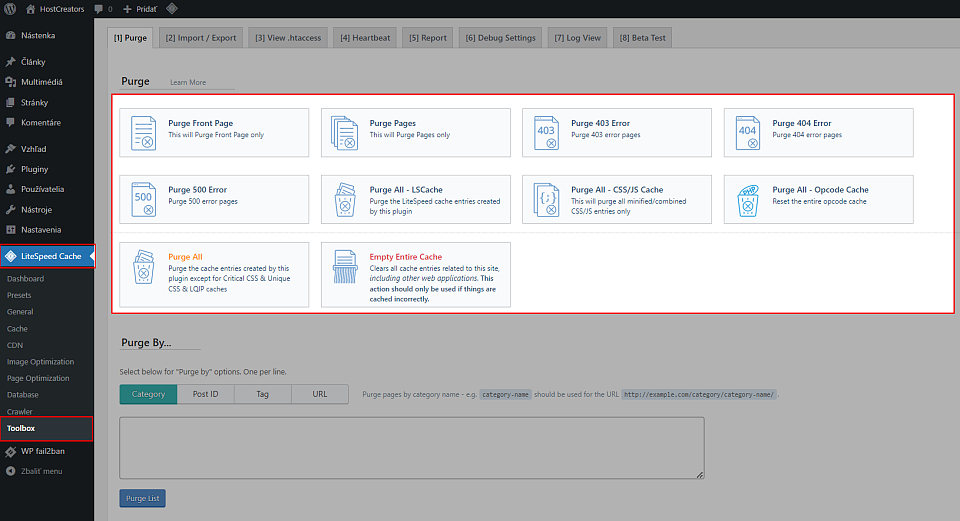Open the HostCreators home icon
This screenshot has width=960, height=521.
coord(30,9)
